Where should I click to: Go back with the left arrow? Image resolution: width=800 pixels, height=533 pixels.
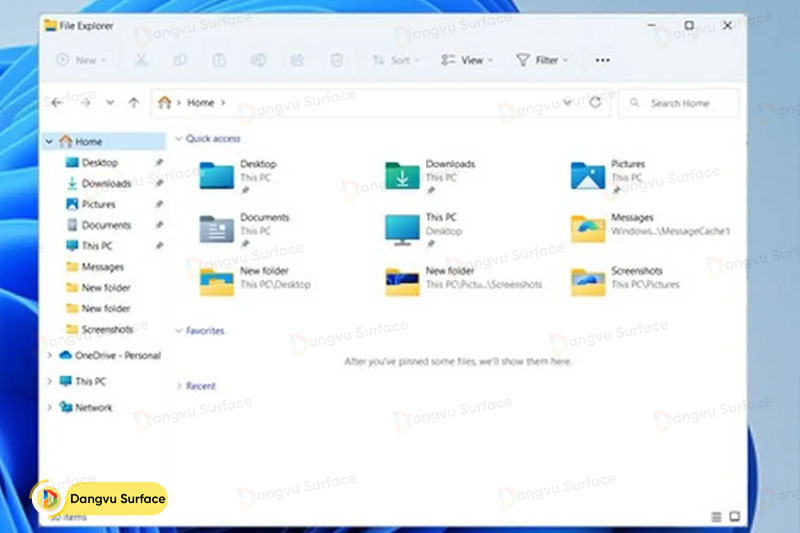pyautogui.click(x=56, y=103)
